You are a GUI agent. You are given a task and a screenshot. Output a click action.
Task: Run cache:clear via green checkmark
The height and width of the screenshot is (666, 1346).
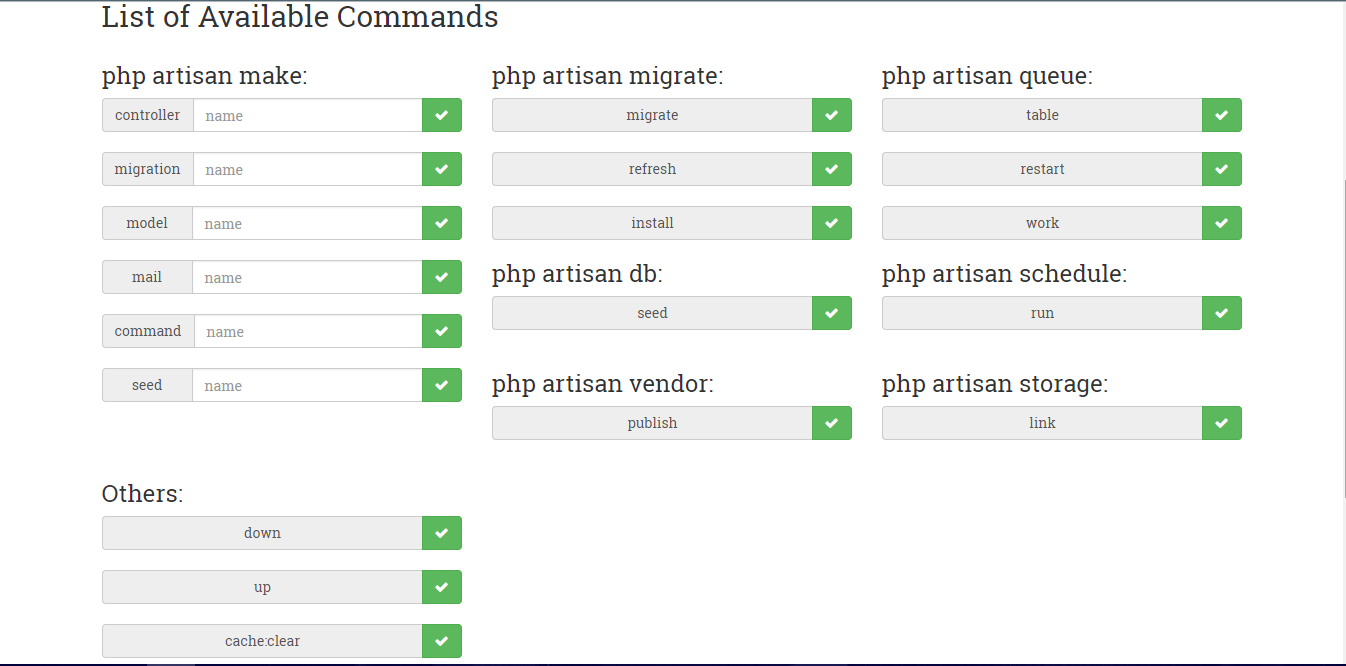pos(441,641)
